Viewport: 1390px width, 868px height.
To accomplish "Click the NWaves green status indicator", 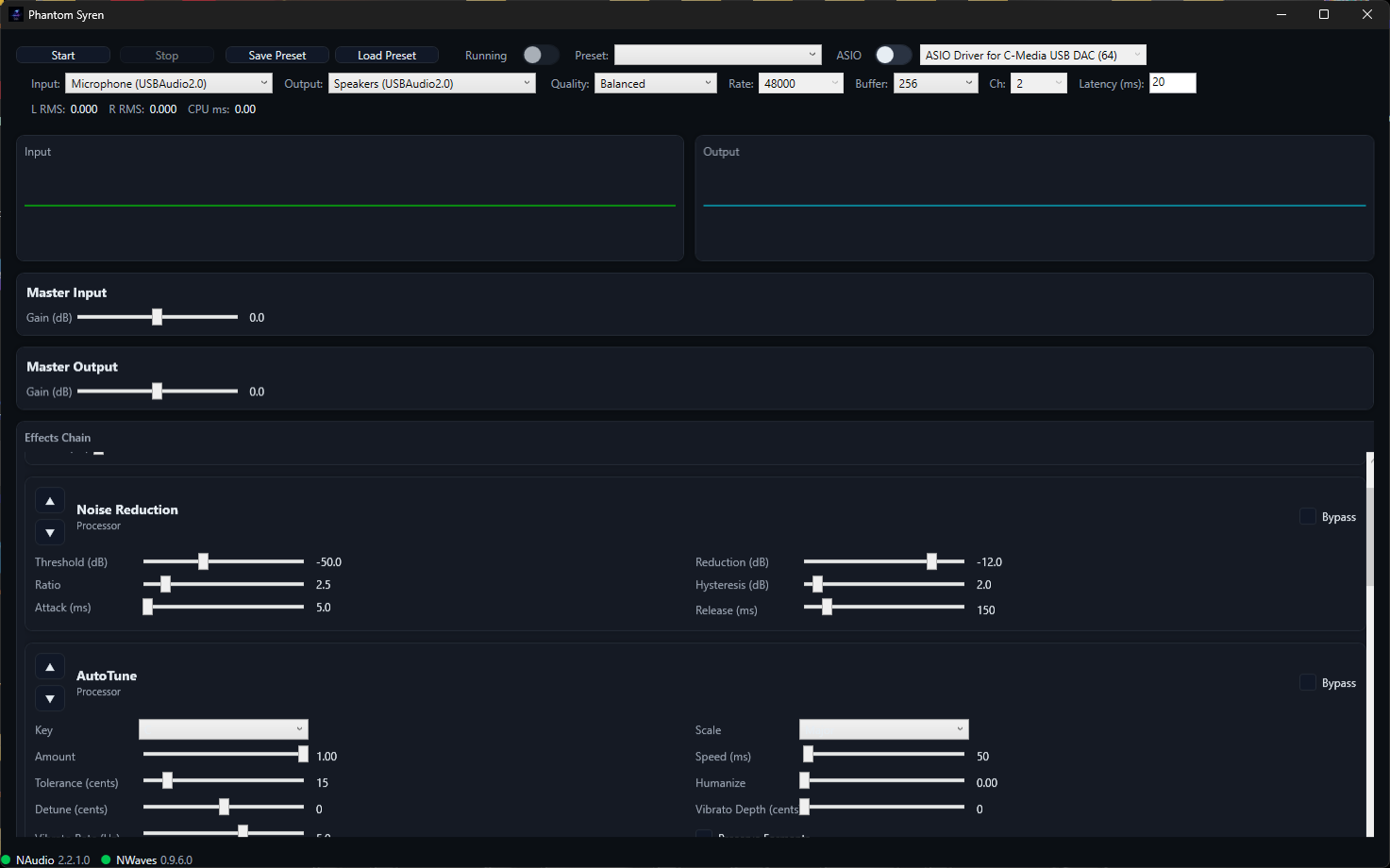I will tap(106, 860).
